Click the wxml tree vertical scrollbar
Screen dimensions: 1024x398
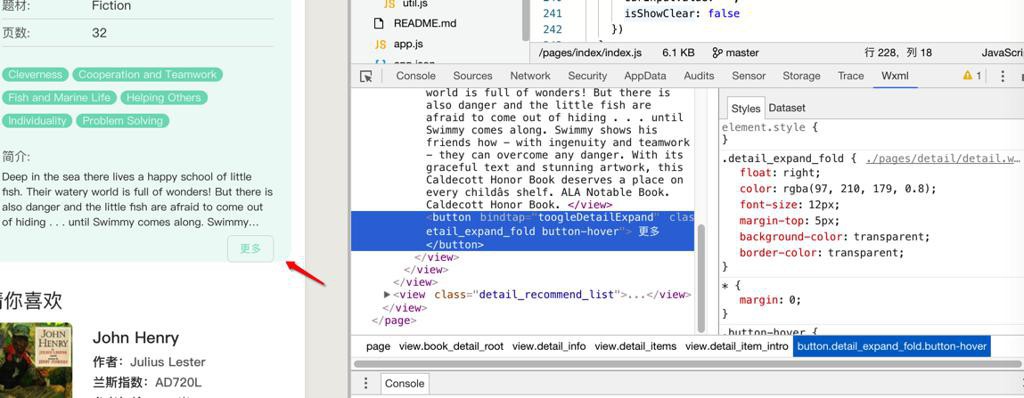[x=701, y=278]
